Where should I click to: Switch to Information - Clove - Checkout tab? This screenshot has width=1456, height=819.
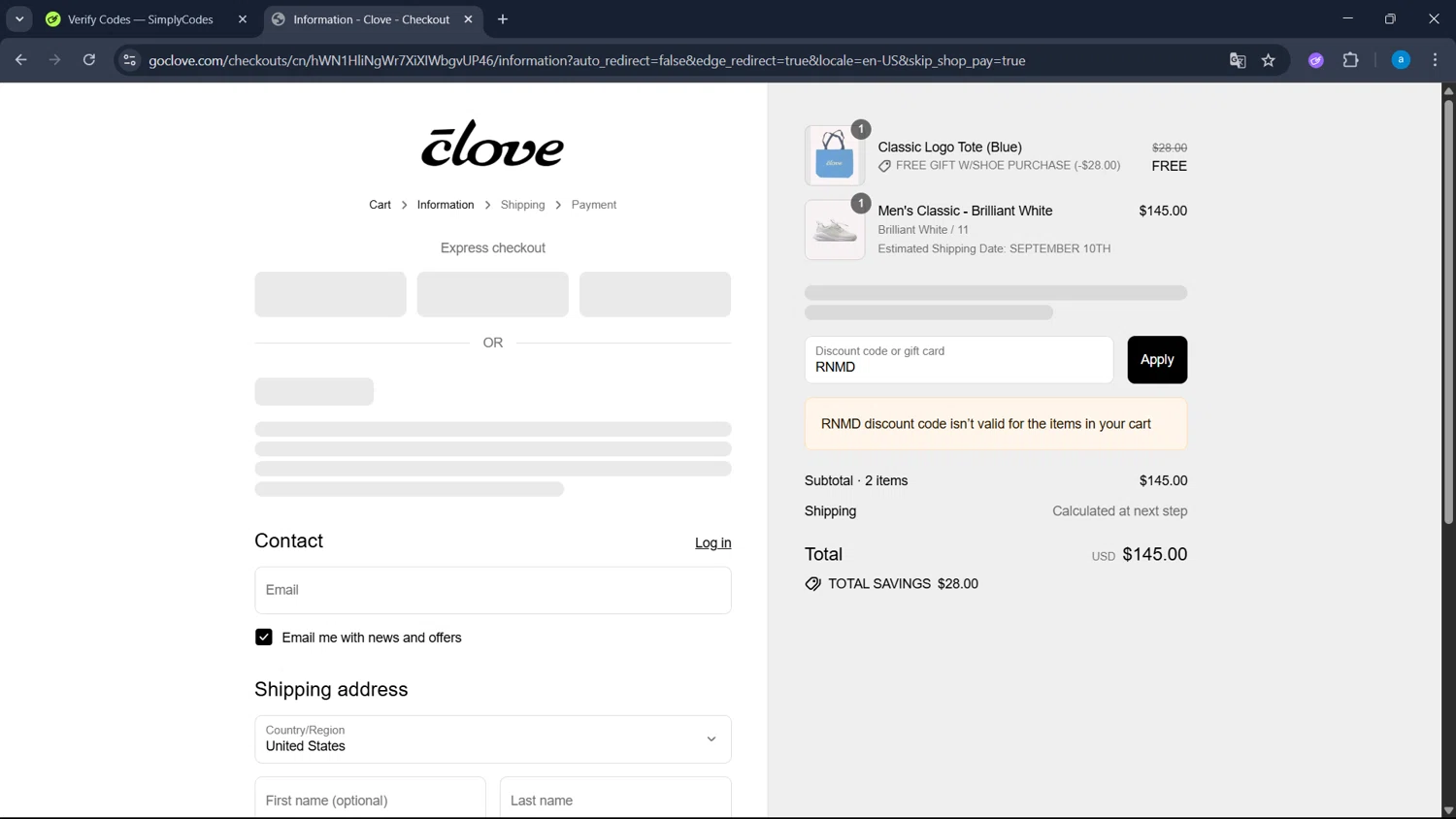373,19
